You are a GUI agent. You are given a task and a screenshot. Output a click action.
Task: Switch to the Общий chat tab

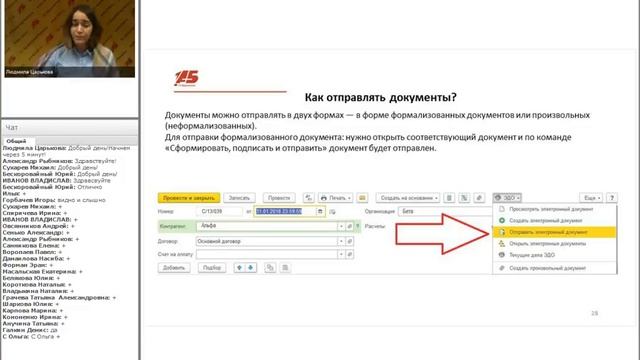pyautogui.click(x=16, y=141)
